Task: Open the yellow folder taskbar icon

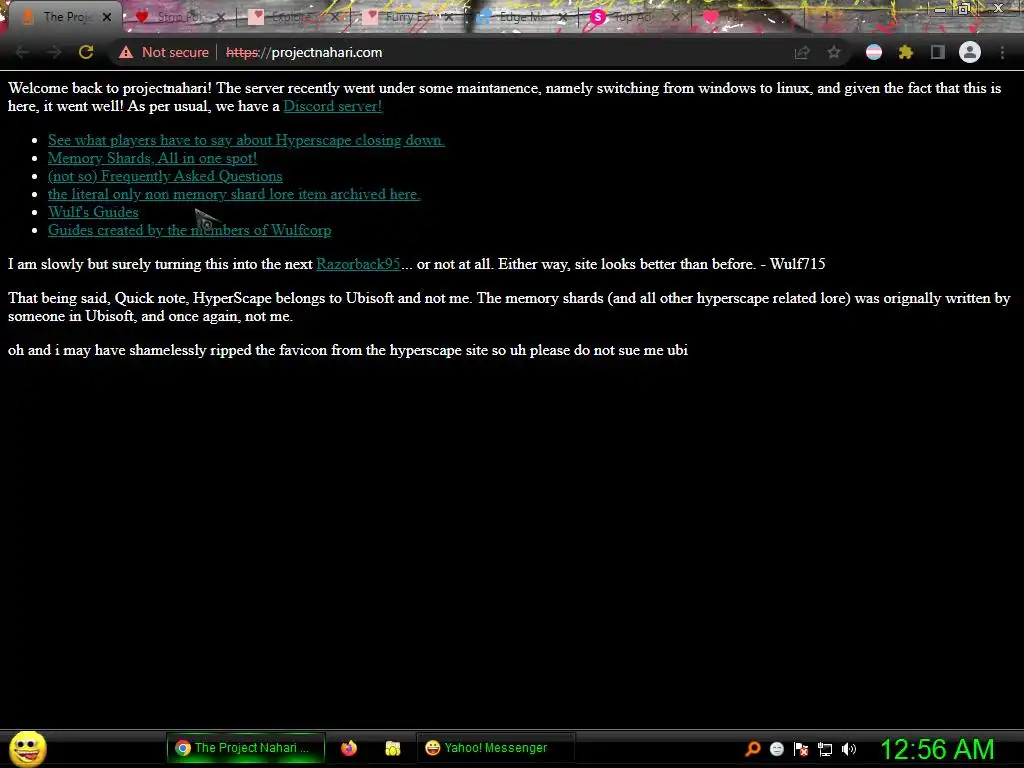Action: pos(392,748)
